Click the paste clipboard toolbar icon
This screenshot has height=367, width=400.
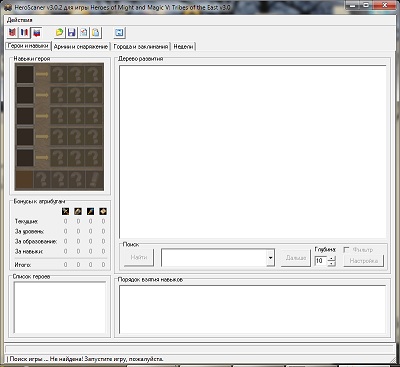96,32
